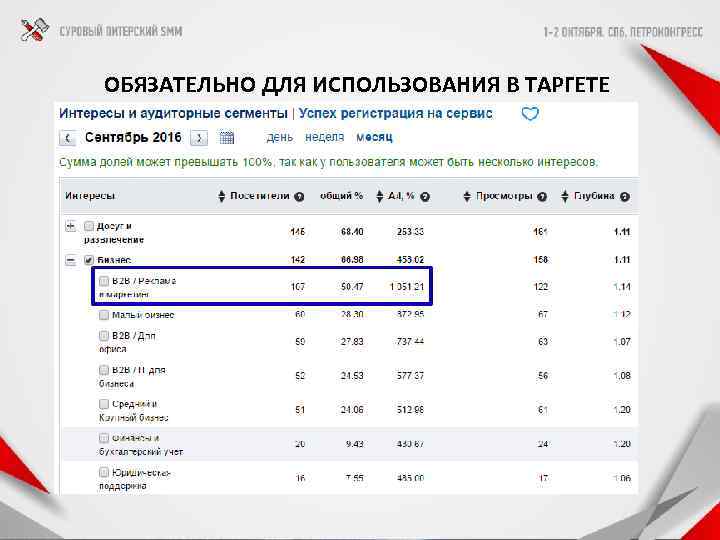The image size is (720, 540).
Task: Switch period to неделя
Action: pos(325,137)
